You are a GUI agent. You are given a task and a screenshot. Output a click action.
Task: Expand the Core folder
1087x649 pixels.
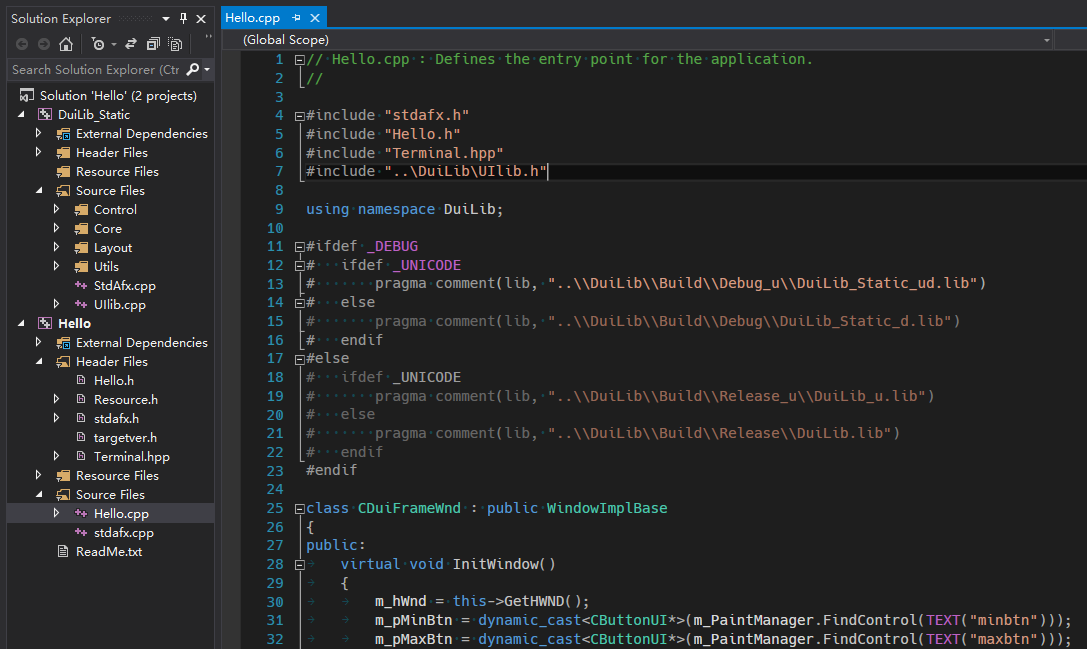(x=57, y=228)
